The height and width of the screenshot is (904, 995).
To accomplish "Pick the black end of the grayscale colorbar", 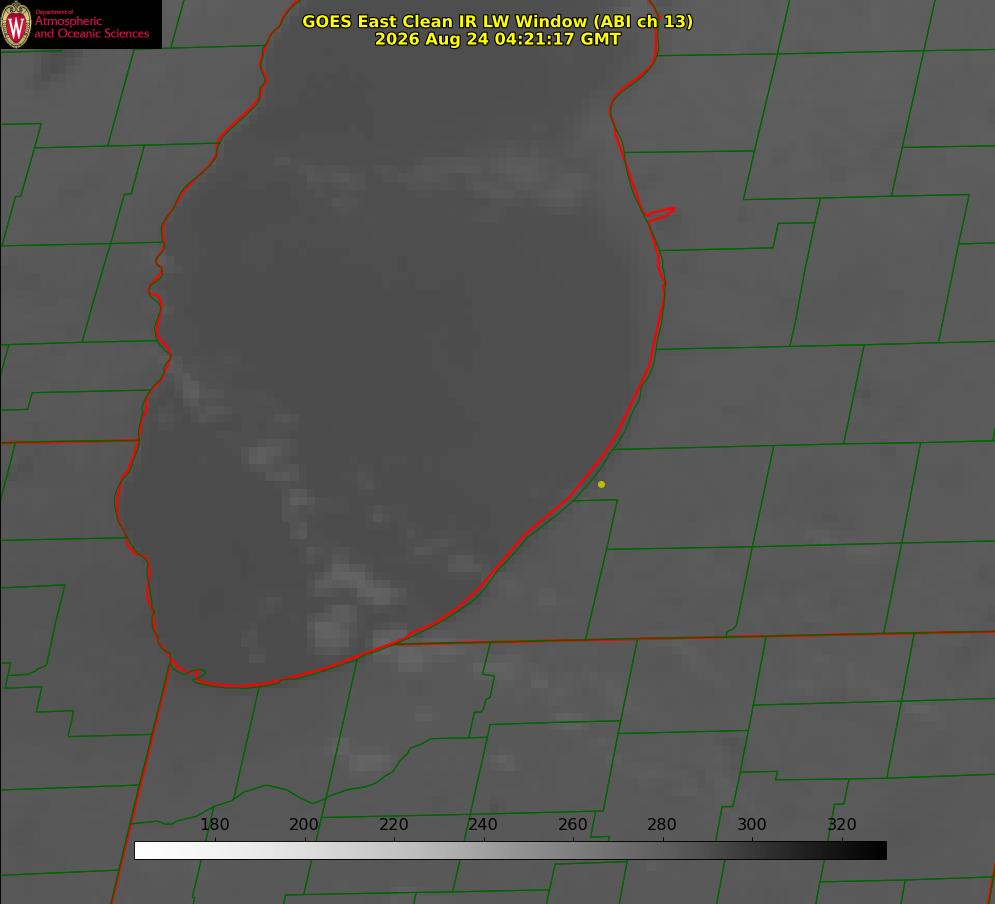I will point(874,850).
